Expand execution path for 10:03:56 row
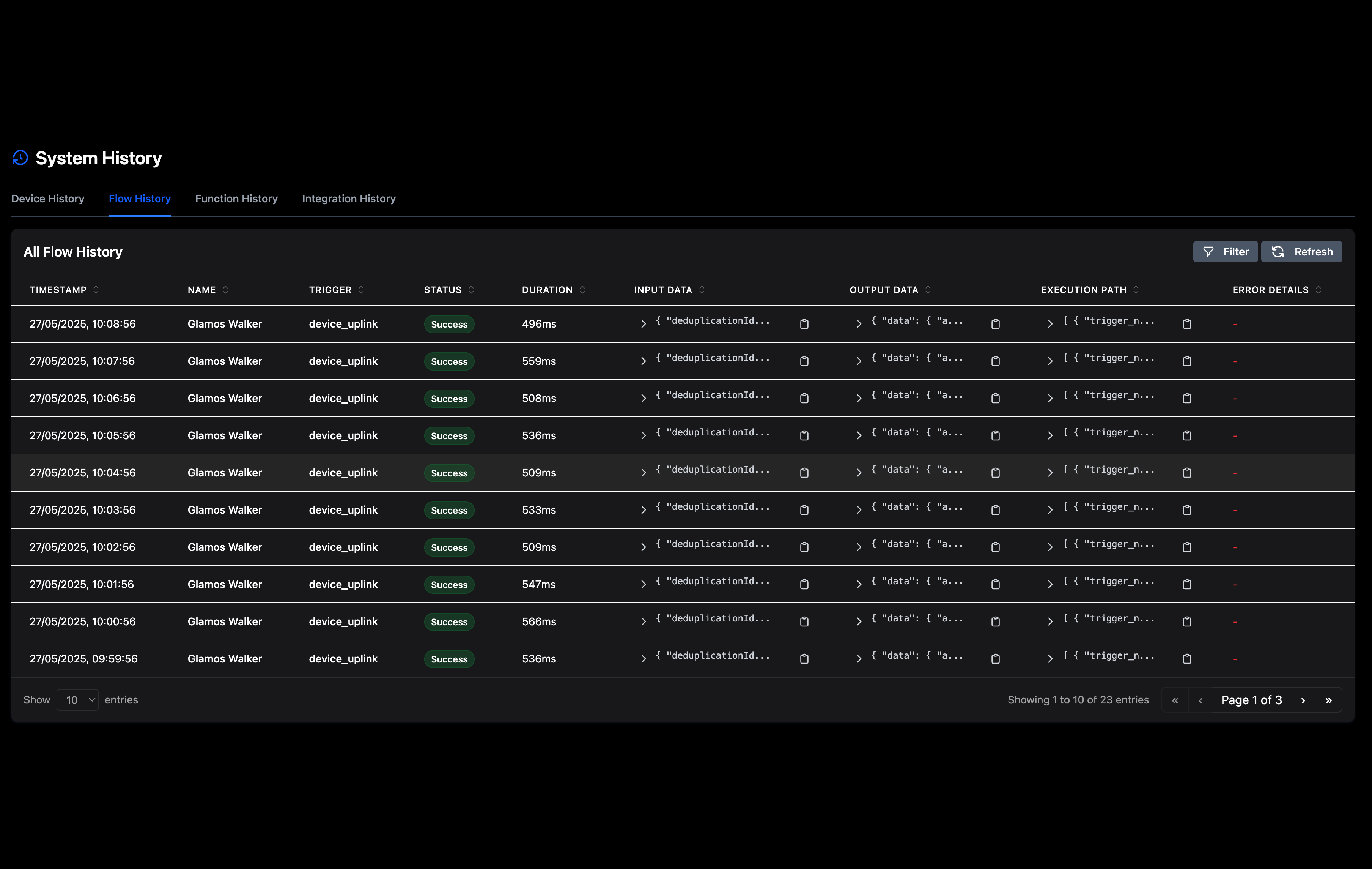1372x869 pixels. point(1049,510)
